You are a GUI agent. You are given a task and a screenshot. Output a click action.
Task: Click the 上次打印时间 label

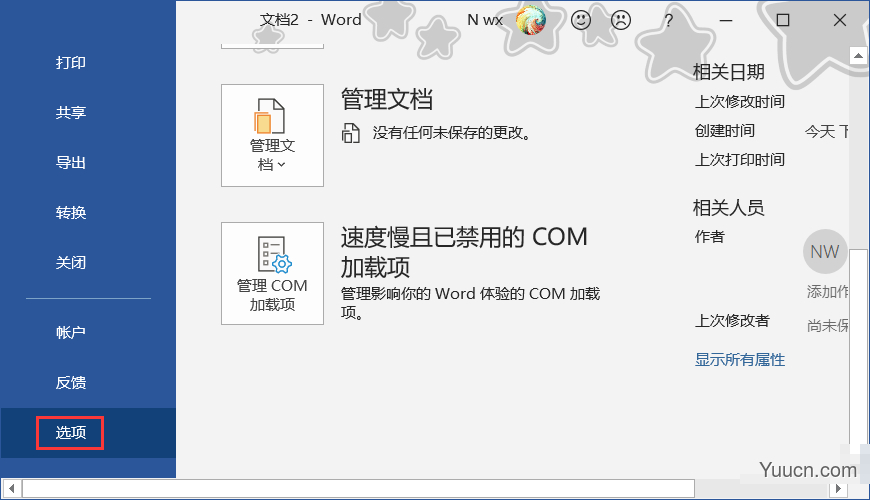(740, 159)
